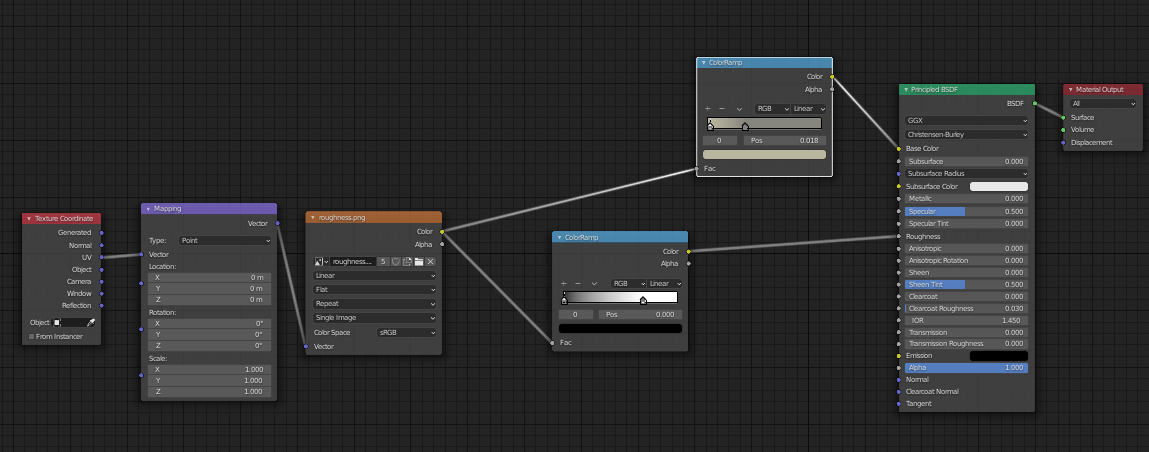This screenshot has width=1149, height=452.
Task: Click the Alpha slider in Principled BSDF
Action: [x=967, y=368]
